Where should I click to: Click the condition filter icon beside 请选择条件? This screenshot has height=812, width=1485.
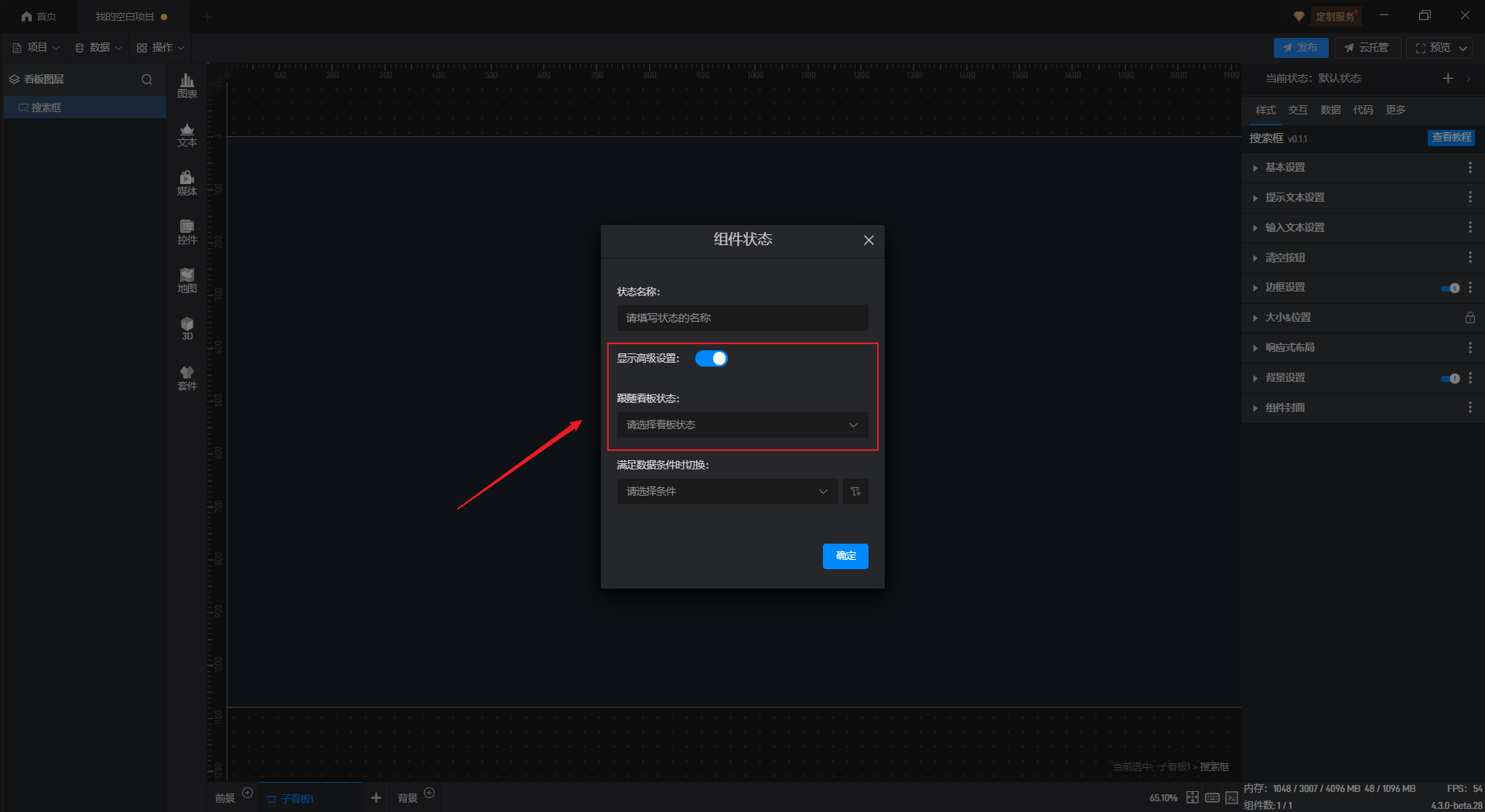point(855,491)
